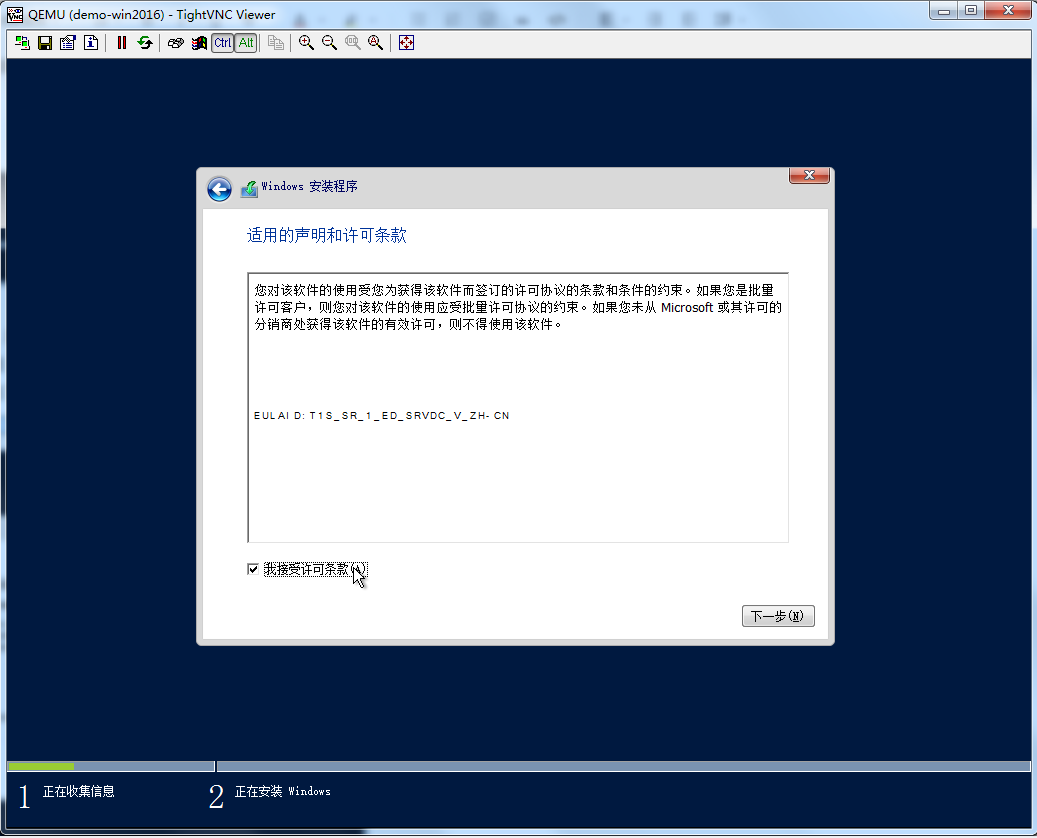The width and height of the screenshot is (1037, 838).
Task: Toggle the Ctrl key toolbar button
Action: click(222, 43)
